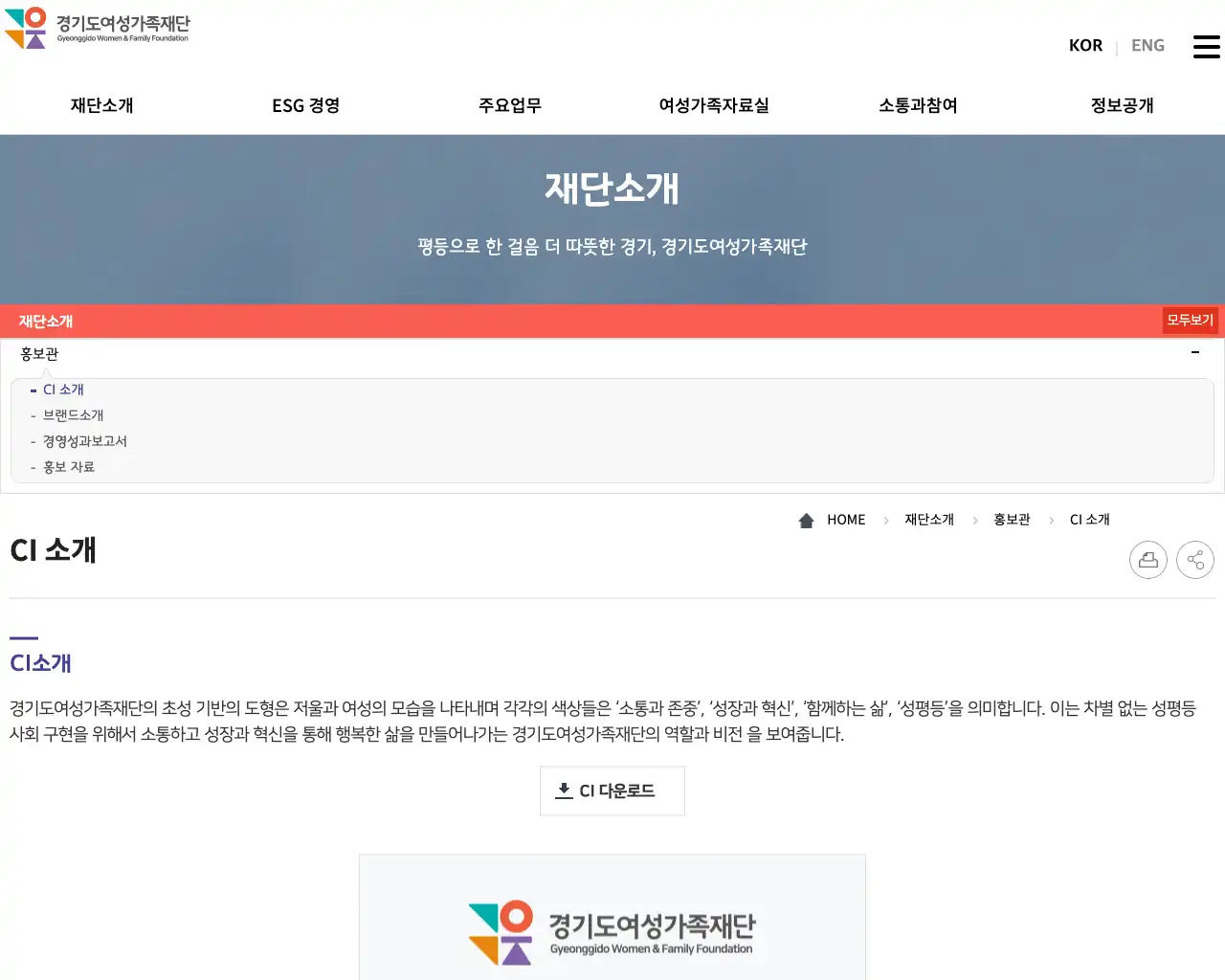The width and height of the screenshot is (1225, 980).
Task: Open the 주요업무 main menu
Action: click(x=510, y=105)
